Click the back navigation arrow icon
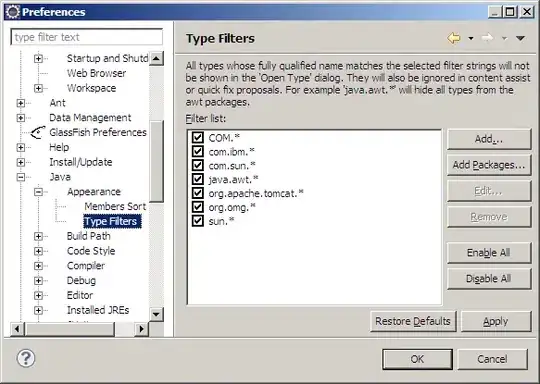This screenshot has height=384, width=540. click(454, 38)
